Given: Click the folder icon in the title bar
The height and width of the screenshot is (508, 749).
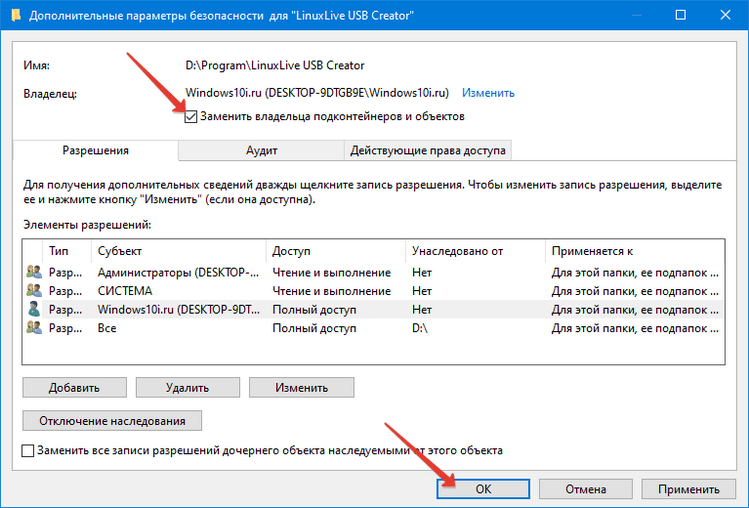Looking at the screenshot, I should point(16,15).
